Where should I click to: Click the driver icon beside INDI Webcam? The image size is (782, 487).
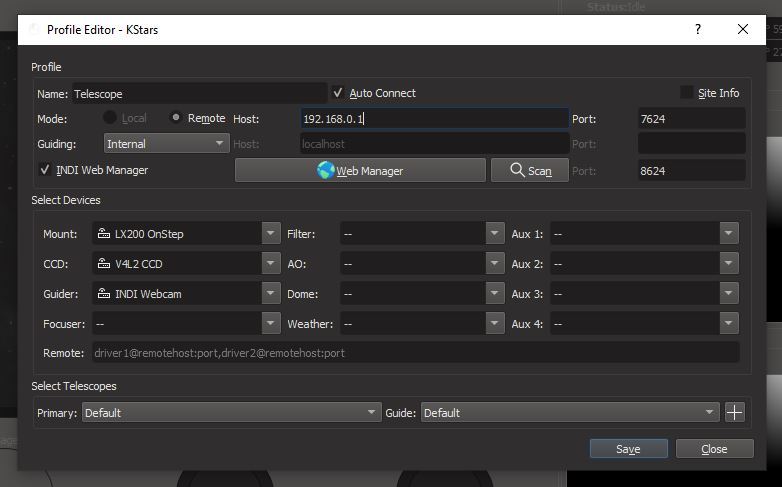coord(104,293)
